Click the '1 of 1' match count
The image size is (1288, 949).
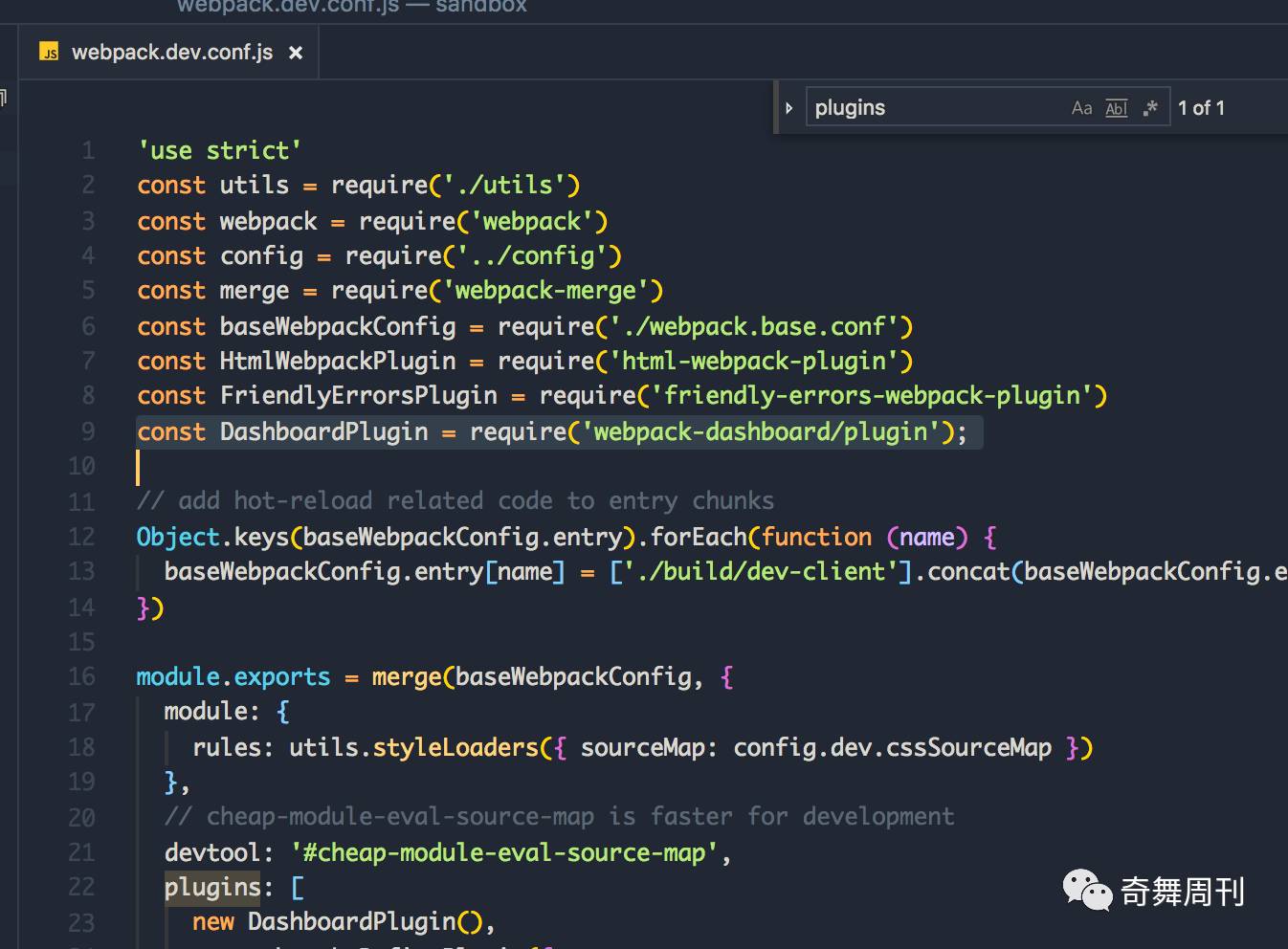[x=1201, y=108]
